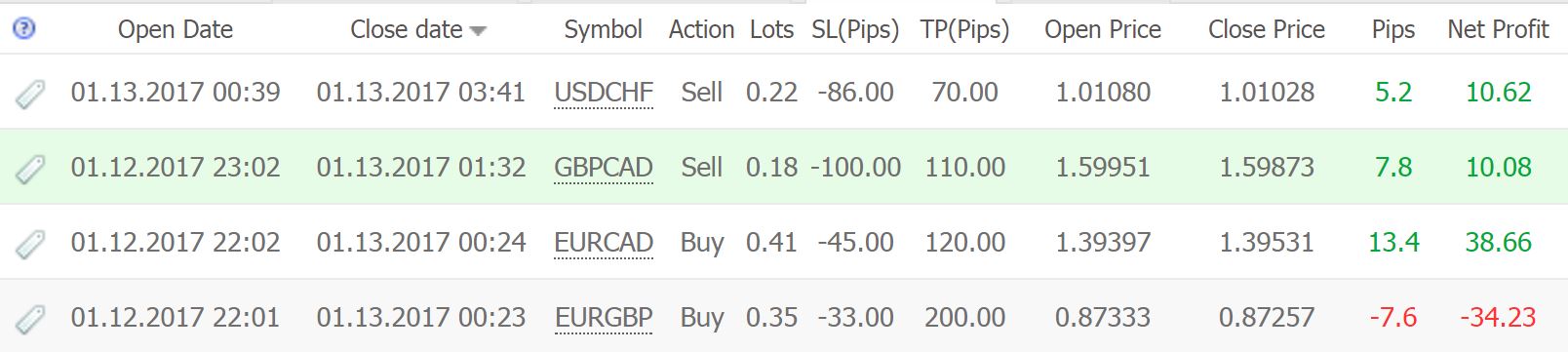Open the tag icon on USDCHF row

coord(30,94)
